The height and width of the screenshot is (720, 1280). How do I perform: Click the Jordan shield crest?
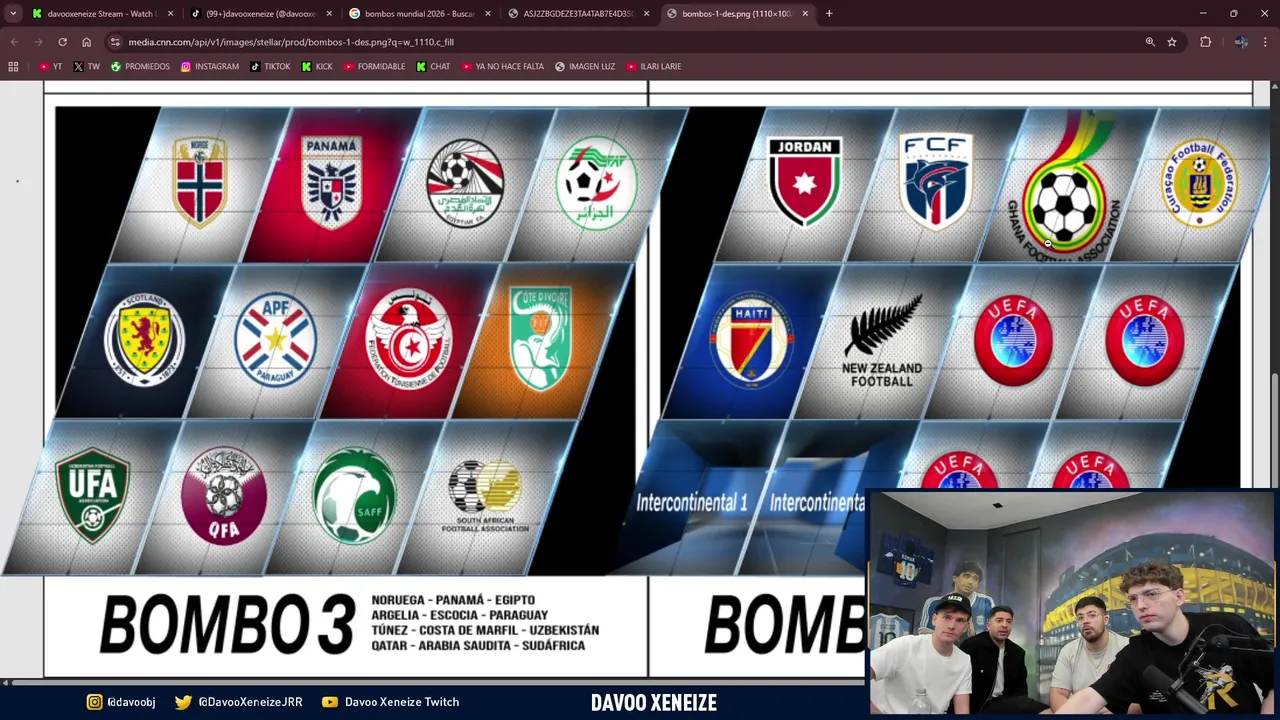click(804, 183)
